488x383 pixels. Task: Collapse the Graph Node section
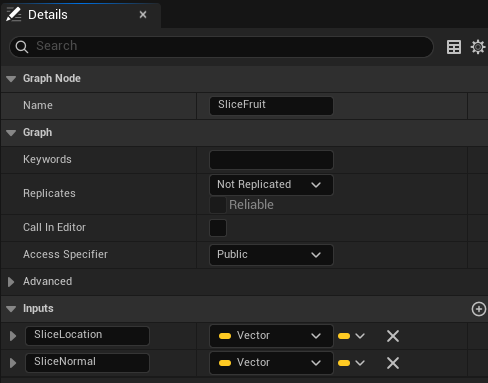pyautogui.click(x=11, y=79)
